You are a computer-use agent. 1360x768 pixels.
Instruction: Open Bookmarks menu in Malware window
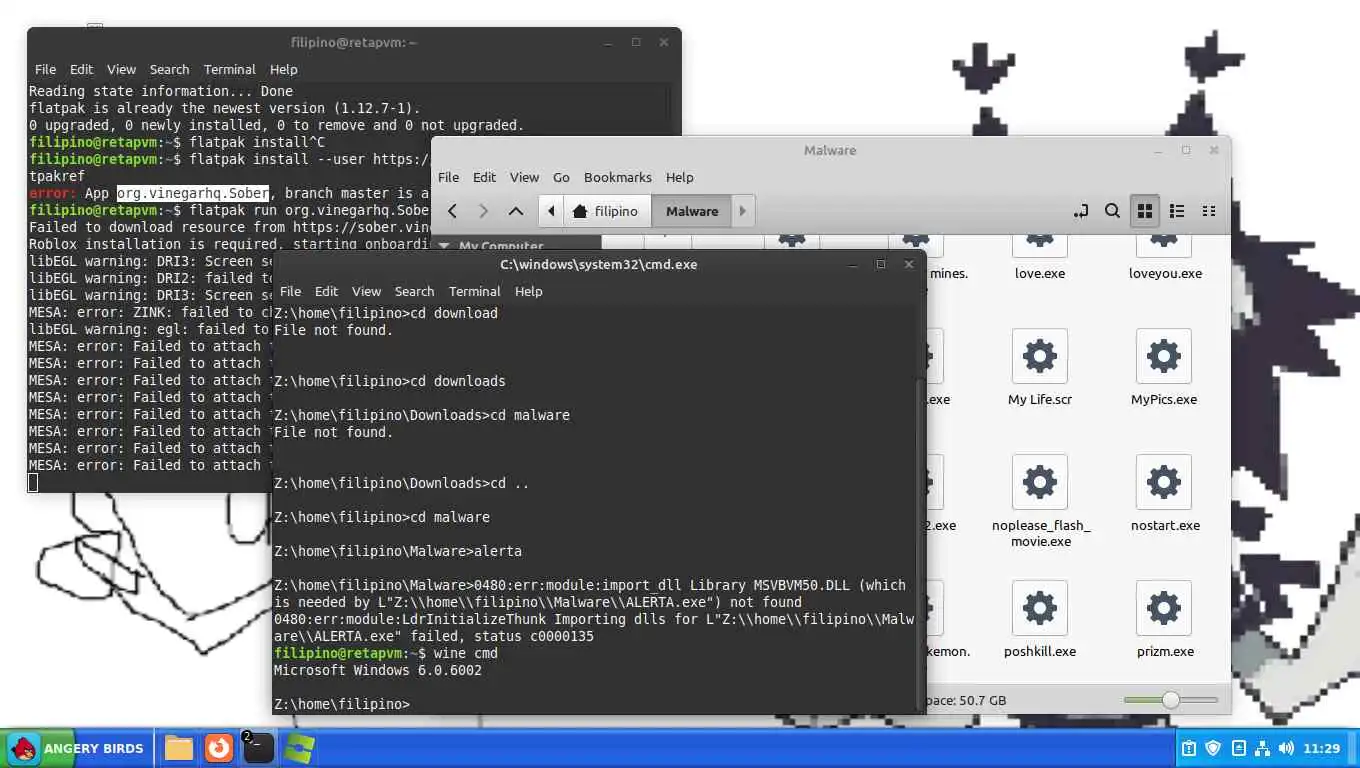pyautogui.click(x=618, y=177)
